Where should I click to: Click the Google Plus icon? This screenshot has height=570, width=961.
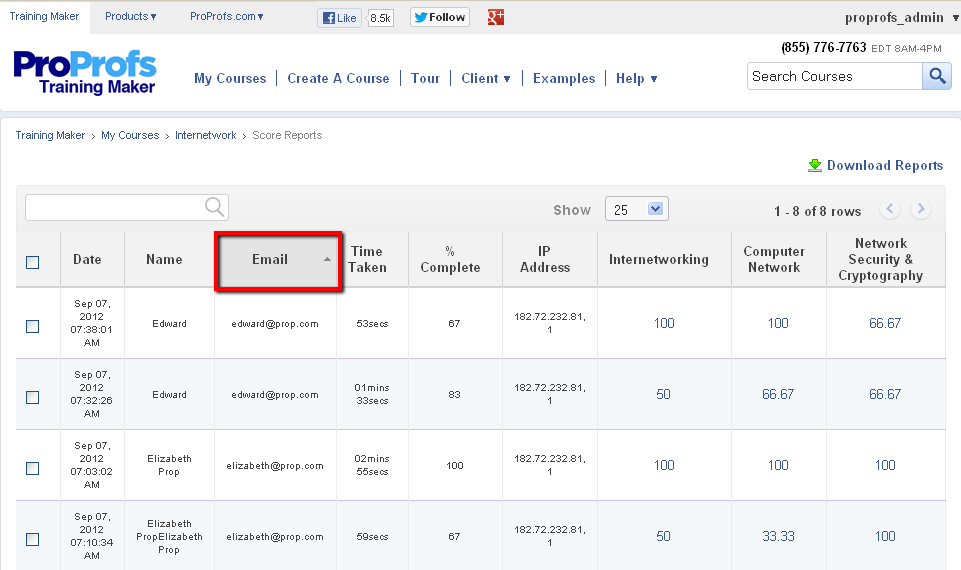(x=495, y=17)
